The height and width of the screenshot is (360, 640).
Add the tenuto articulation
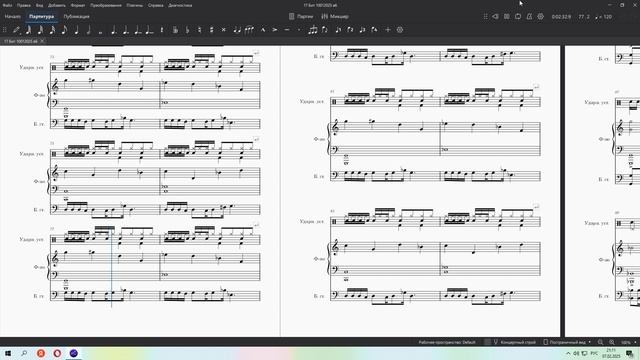point(287,30)
